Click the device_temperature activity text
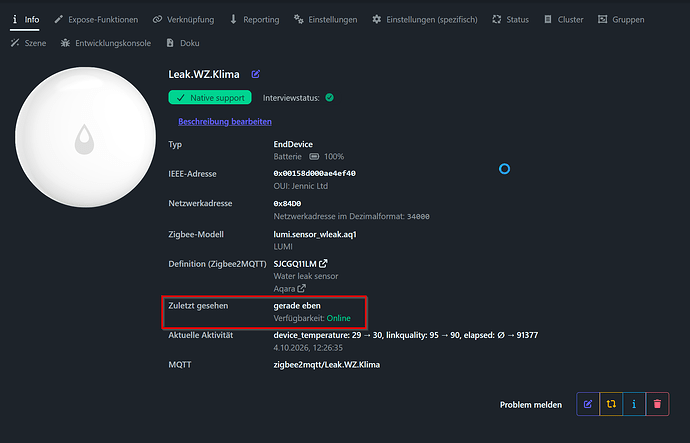The image size is (690, 443). (405, 335)
